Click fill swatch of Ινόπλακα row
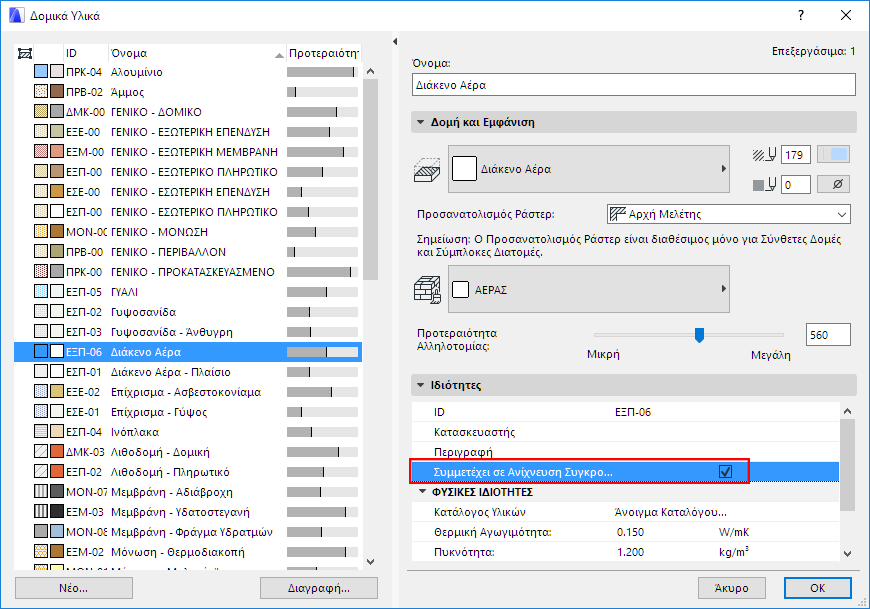The width and height of the screenshot is (870, 609). (x=41, y=432)
